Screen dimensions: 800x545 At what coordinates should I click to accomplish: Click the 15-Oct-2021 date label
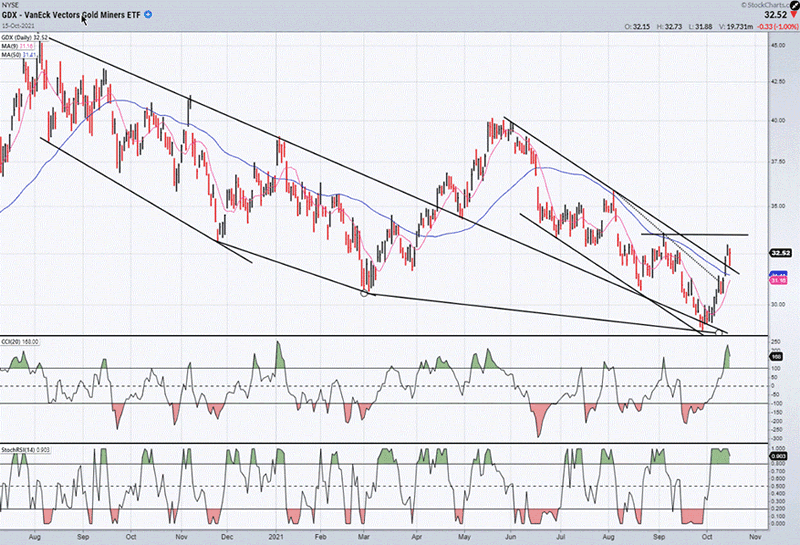[18, 26]
